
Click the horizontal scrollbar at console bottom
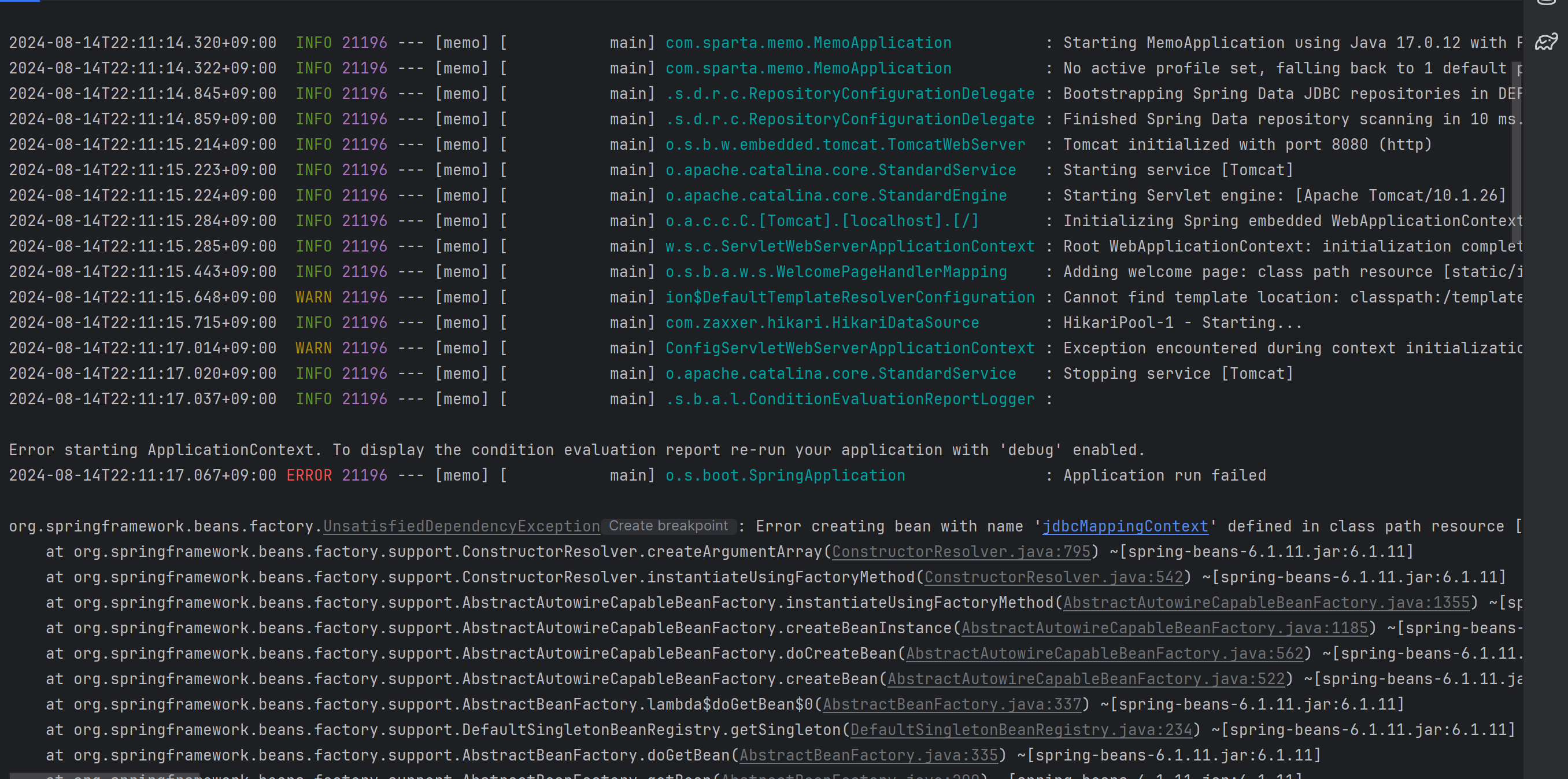coord(103,776)
